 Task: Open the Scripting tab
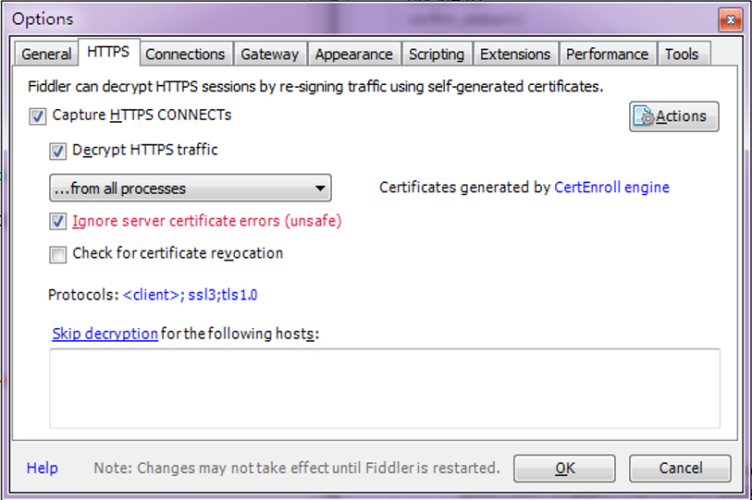(436, 54)
